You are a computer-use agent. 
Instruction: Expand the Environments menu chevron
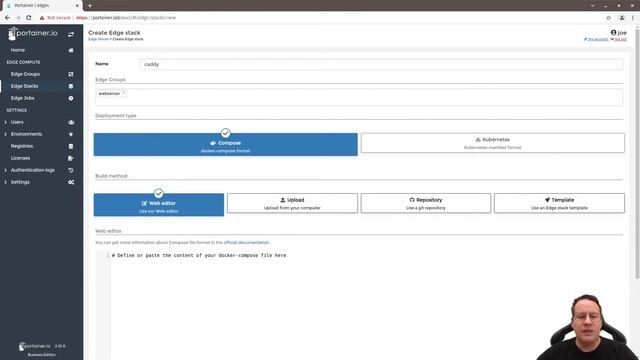point(5,134)
